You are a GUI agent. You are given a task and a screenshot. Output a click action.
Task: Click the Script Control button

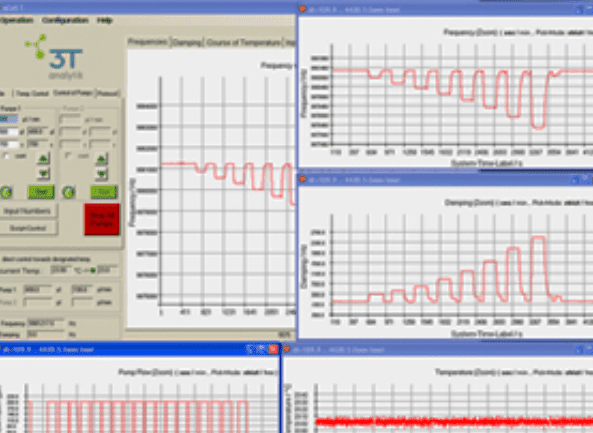point(28,228)
